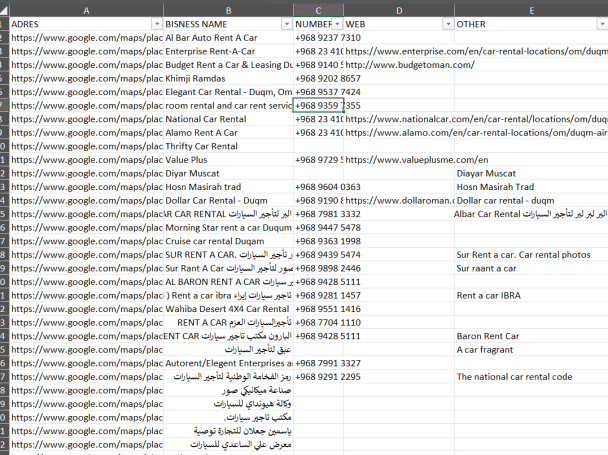The image size is (608, 455).
Task: Select column C header
Action: [318, 10]
